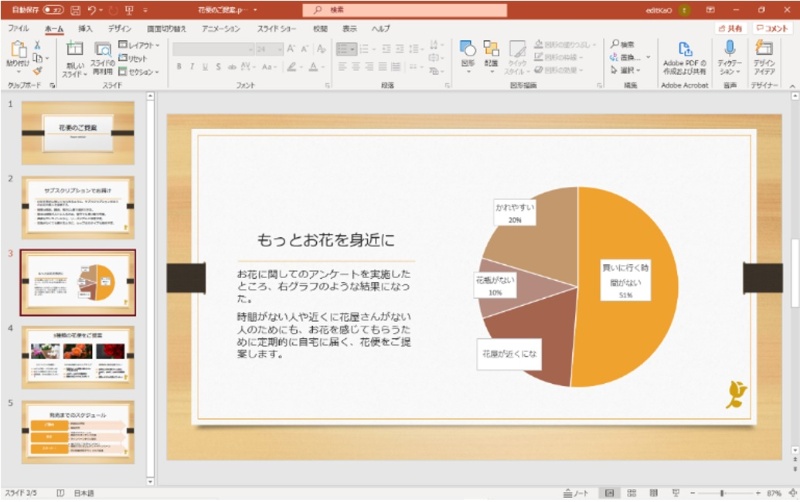The height and width of the screenshot is (502, 800).
Task: Click the Adobe PDF の作成および共有 icon
Action: (685, 50)
